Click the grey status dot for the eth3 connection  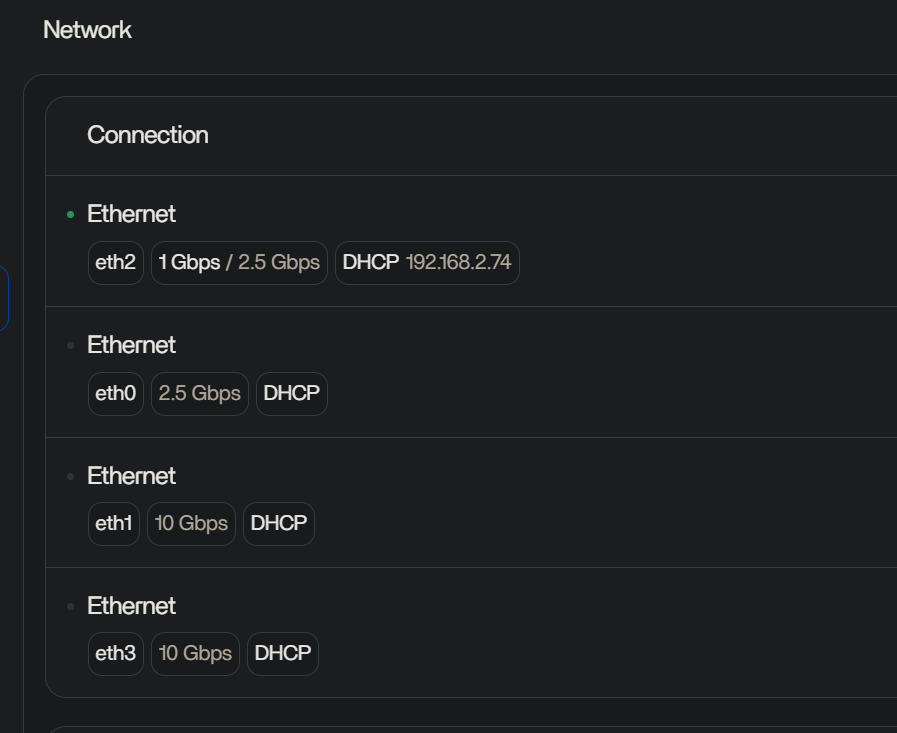[x=70, y=606]
